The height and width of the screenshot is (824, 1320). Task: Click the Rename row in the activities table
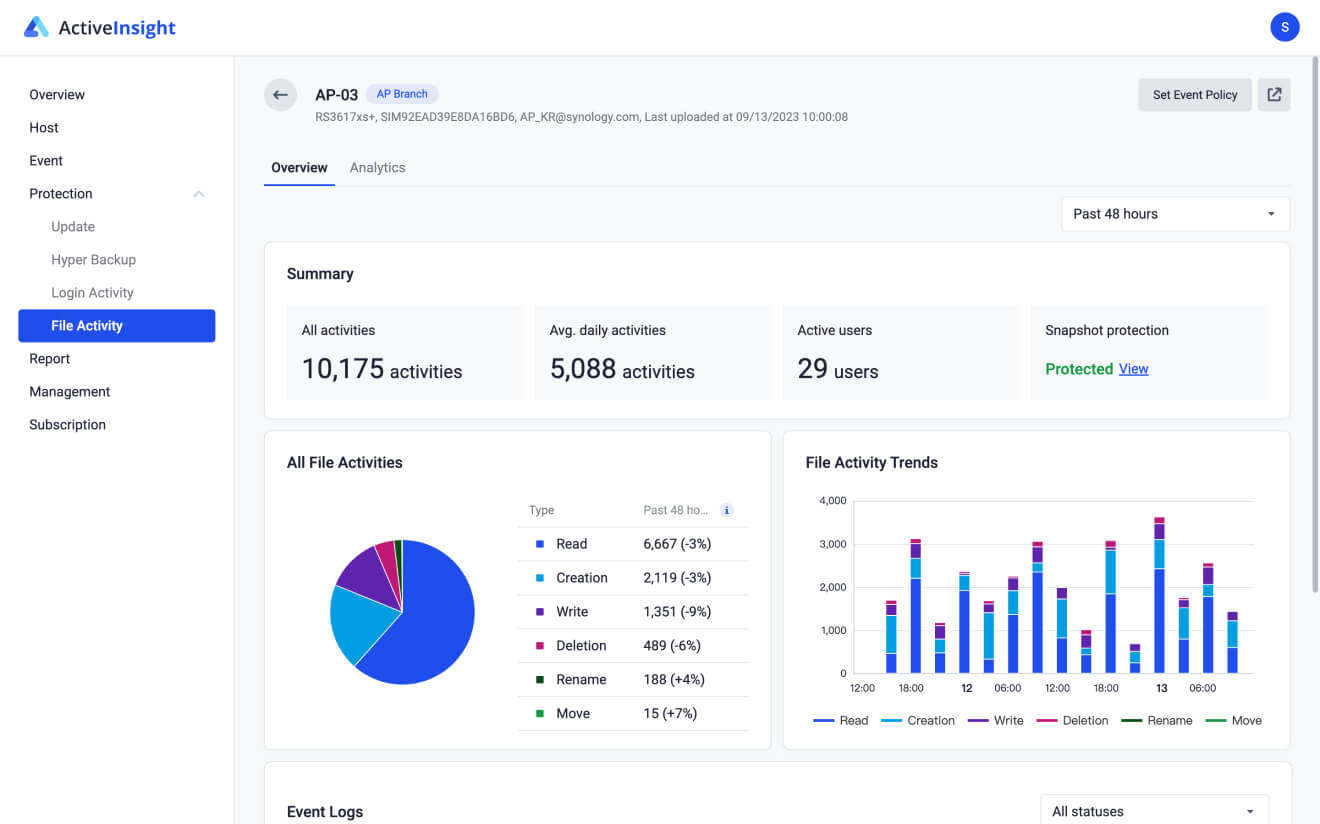633,679
